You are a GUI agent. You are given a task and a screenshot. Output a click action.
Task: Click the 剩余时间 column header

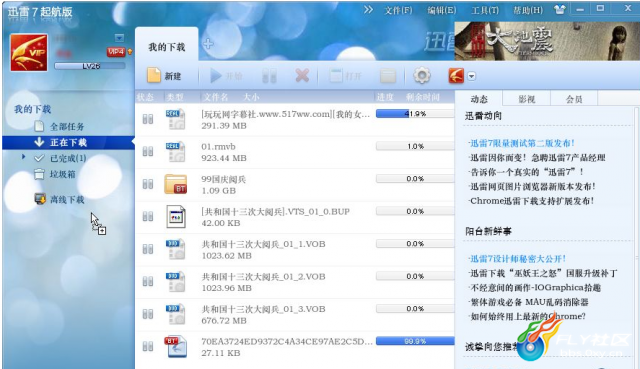coord(423,98)
